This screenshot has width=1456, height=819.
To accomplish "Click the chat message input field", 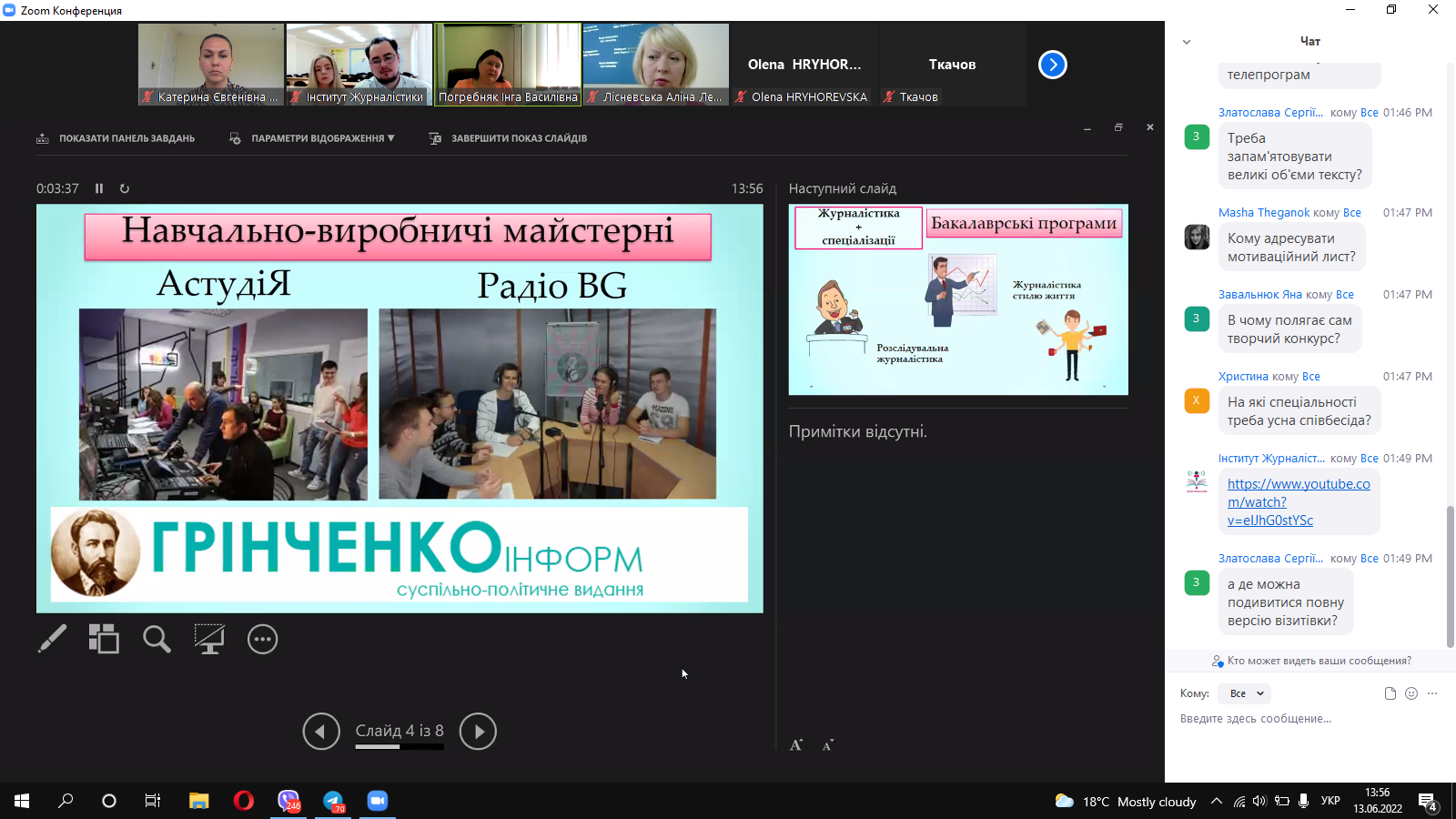I will [x=1301, y=719].
